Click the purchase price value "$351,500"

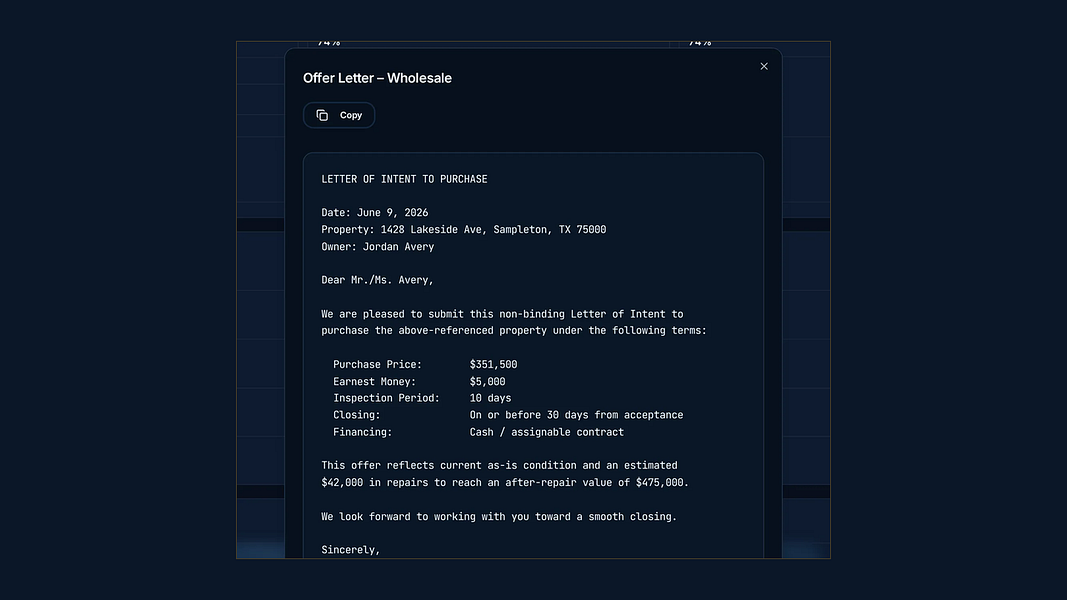tap(493, 365)
